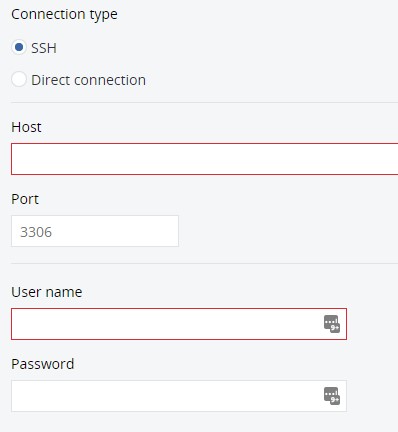Click the Host field label
The height and width of the screenshot is (432, 398).
click(26, 127)
